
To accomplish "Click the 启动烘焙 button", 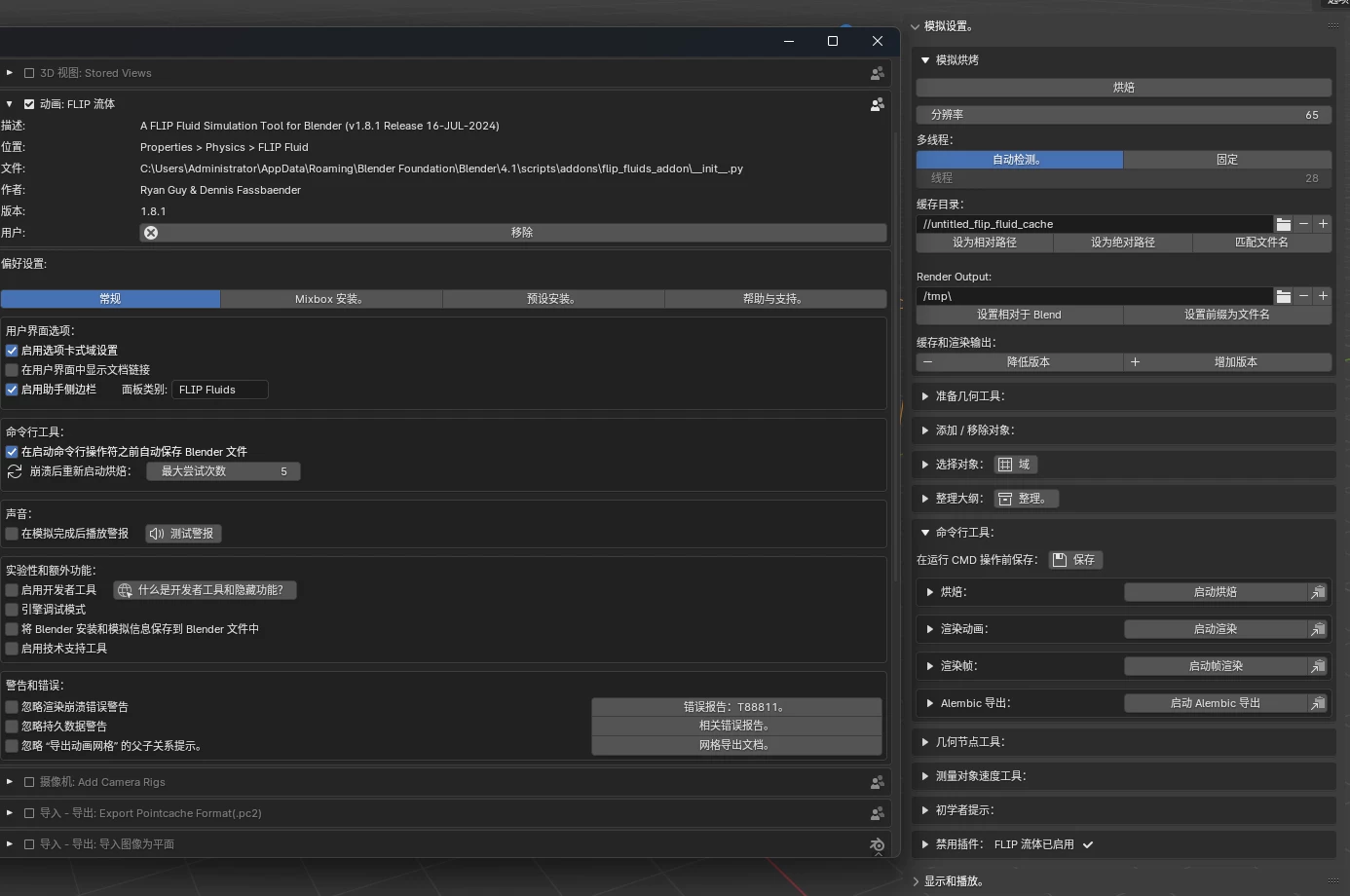I will 1216,592.
